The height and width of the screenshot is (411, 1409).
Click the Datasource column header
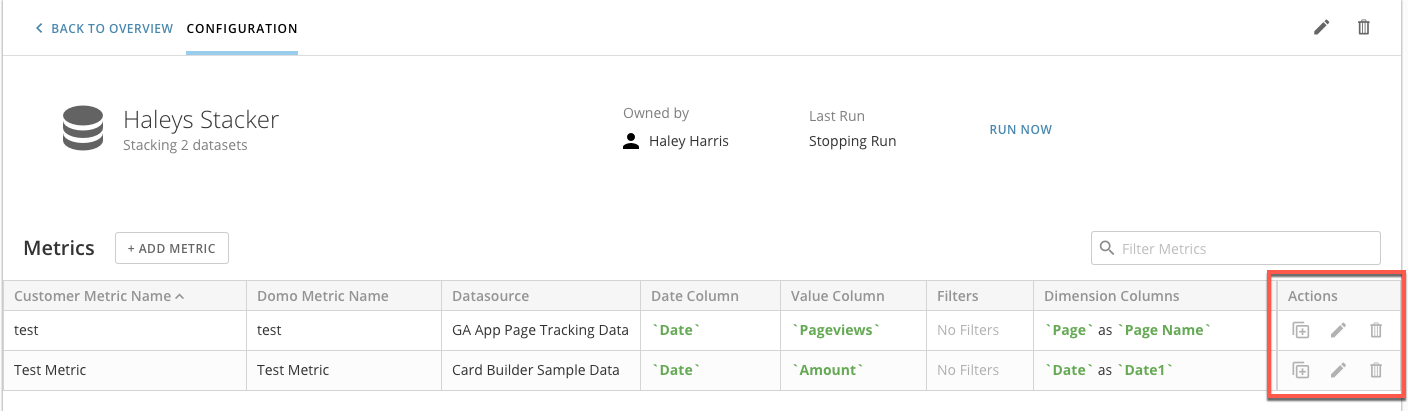pos(541,296)
